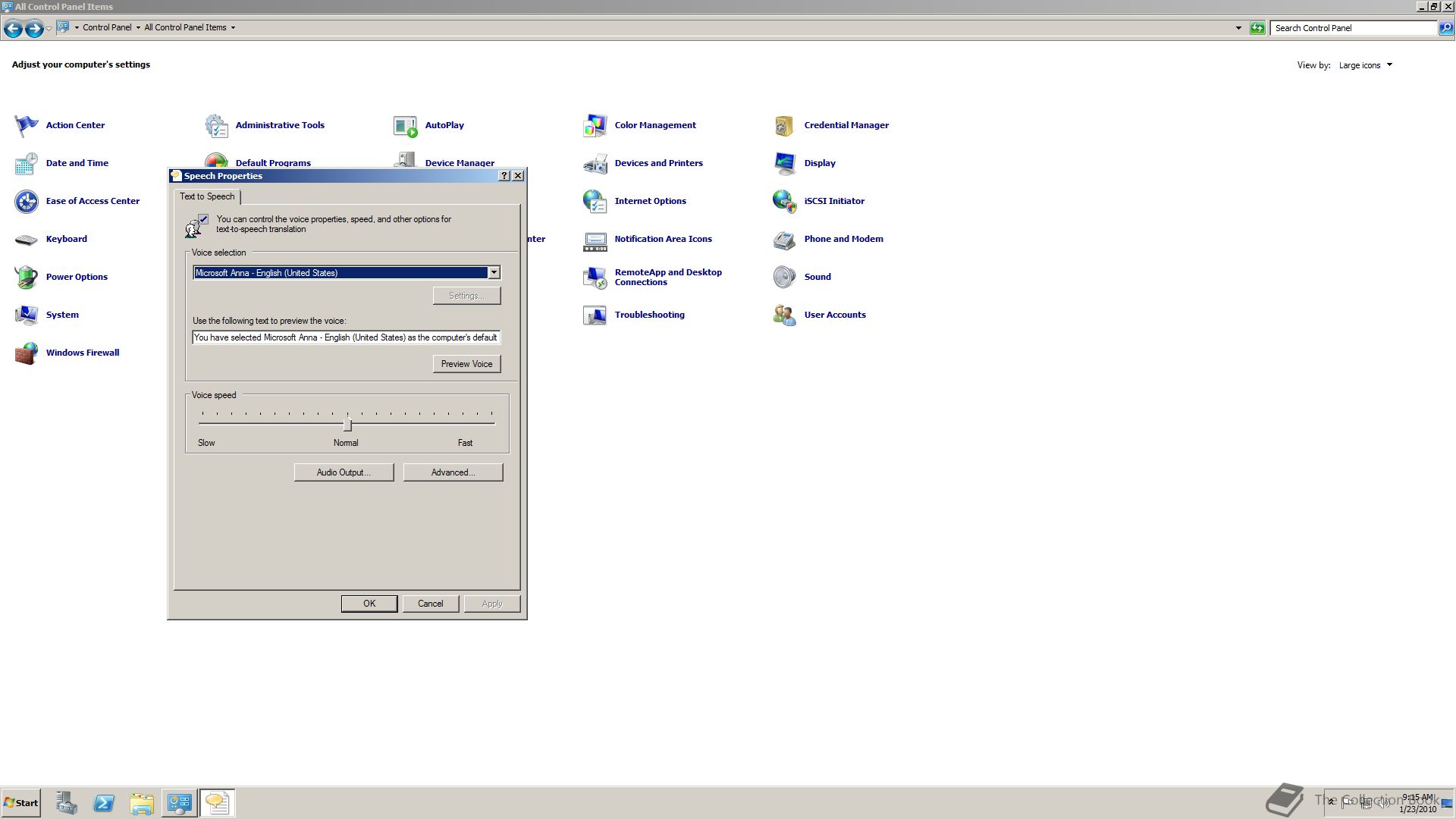Click Control Panel in the breadcrumb

pyautogui.click(x=107, y=27)
